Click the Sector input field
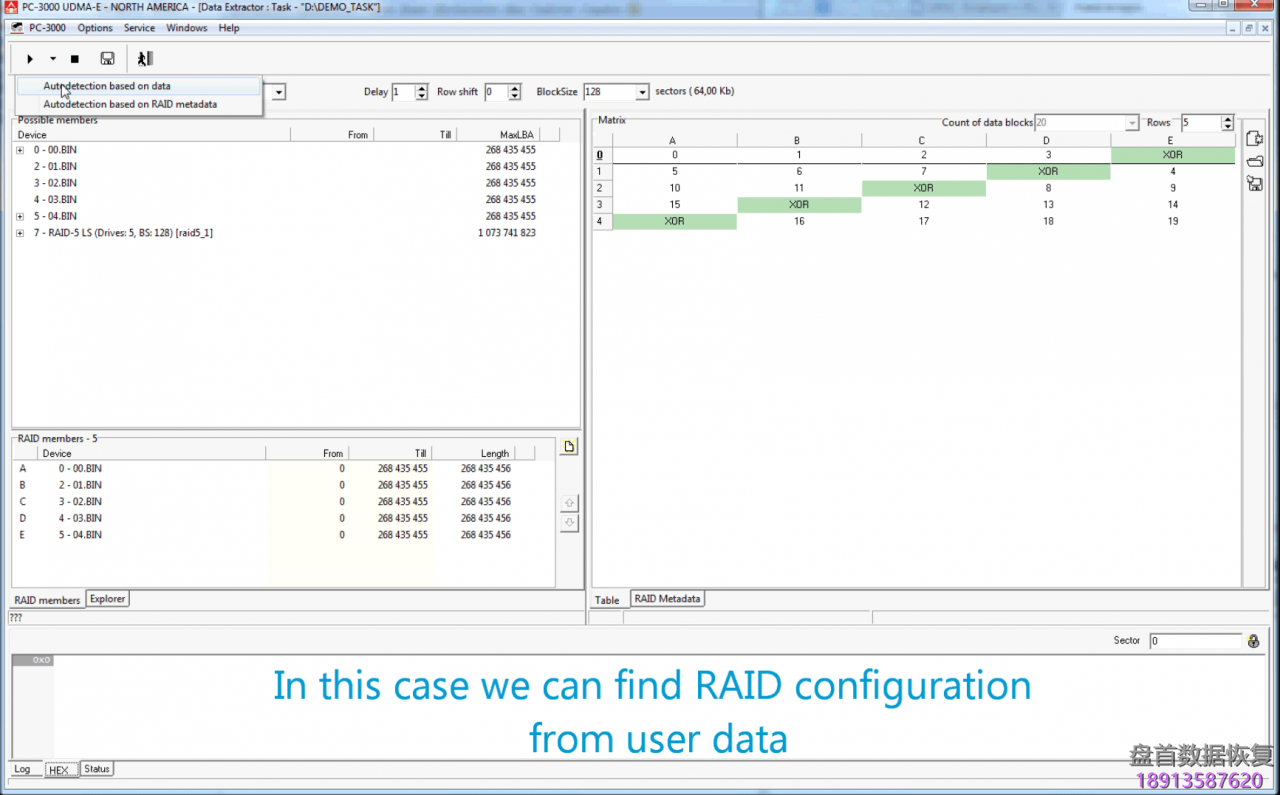The width and height of the screenshot is (1280, 795). point(1194,641)
